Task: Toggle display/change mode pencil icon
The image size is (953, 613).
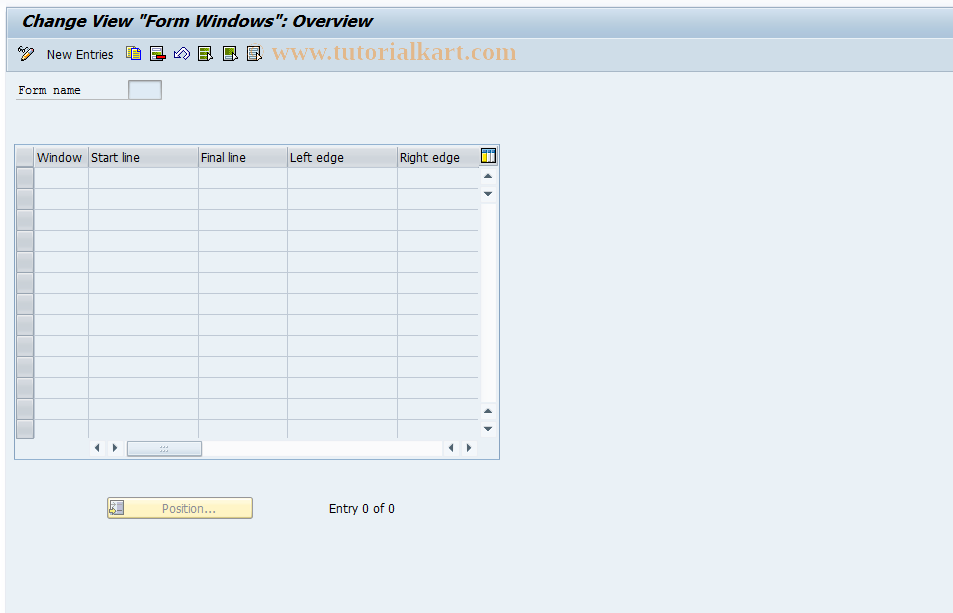Action: point(26,54)
